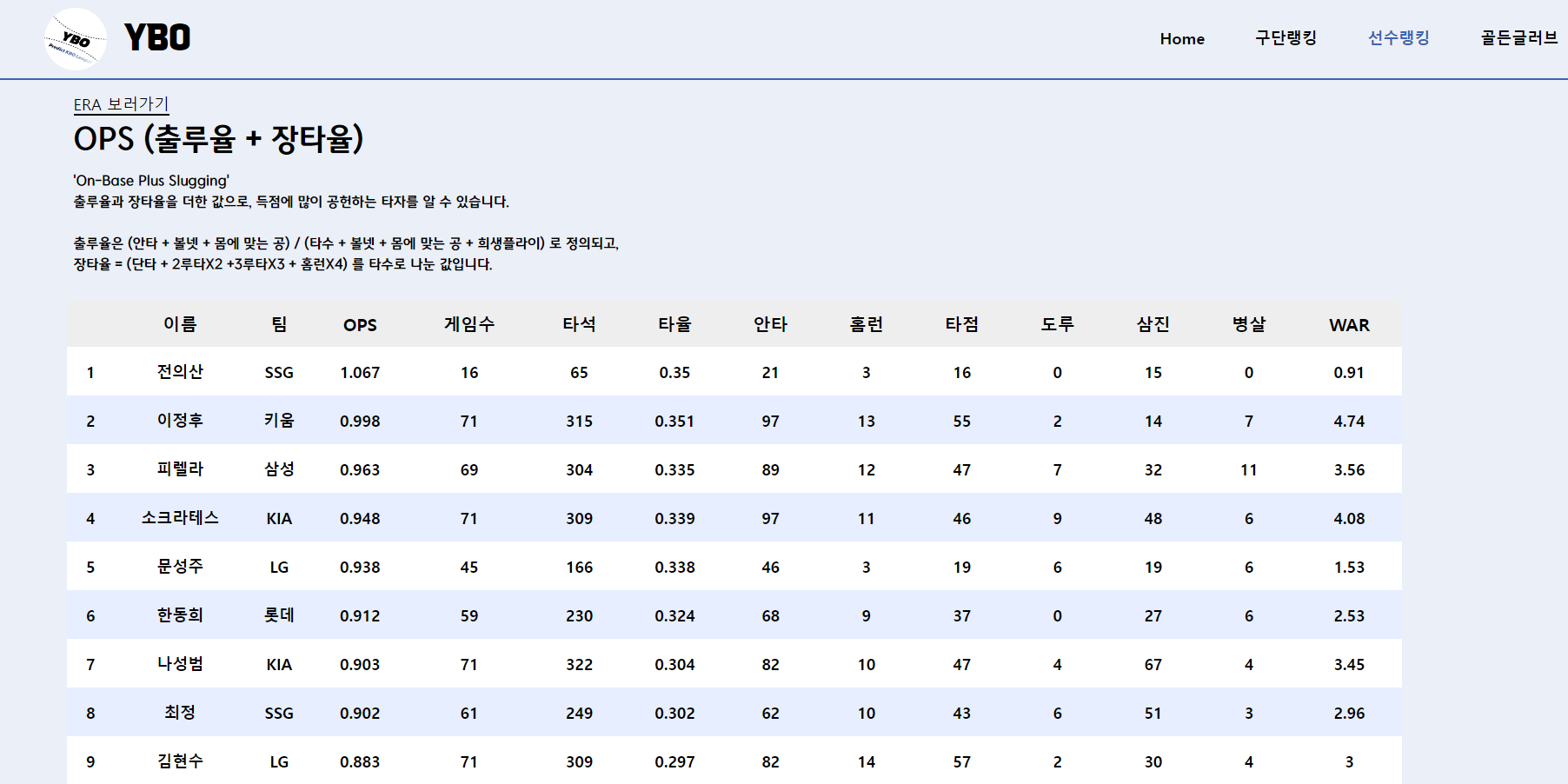This screenshot has height=784, width=1568.
Task: Click the OPS value 0.998
Action: click(360, 422)
